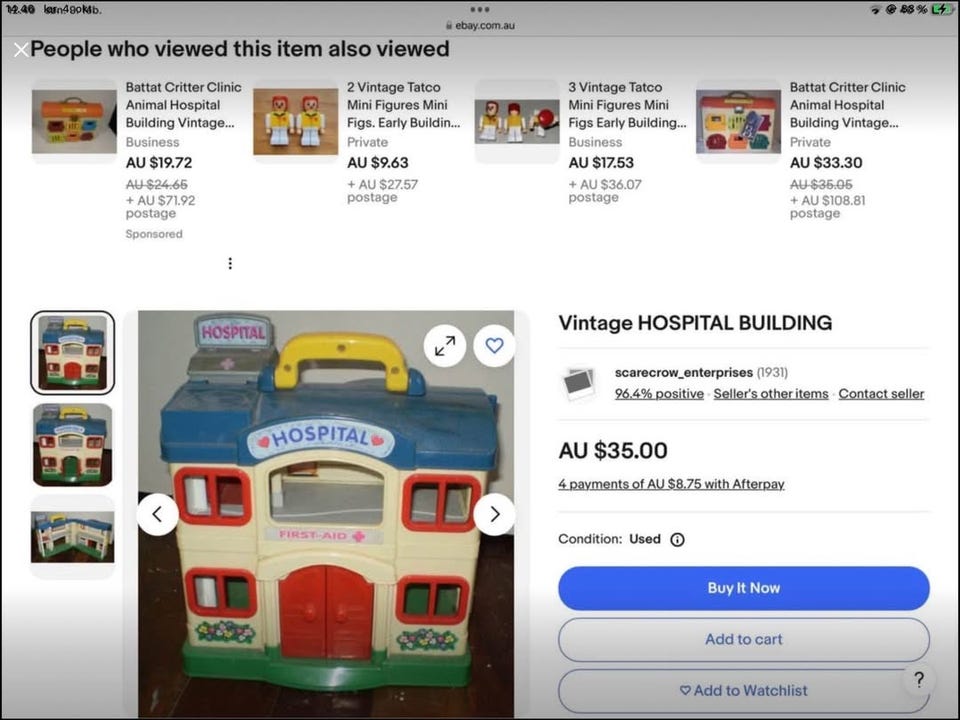This screenshot has width=960, height=720.
Task: Add item to Watchlist
Action: (x=743, y=691)
